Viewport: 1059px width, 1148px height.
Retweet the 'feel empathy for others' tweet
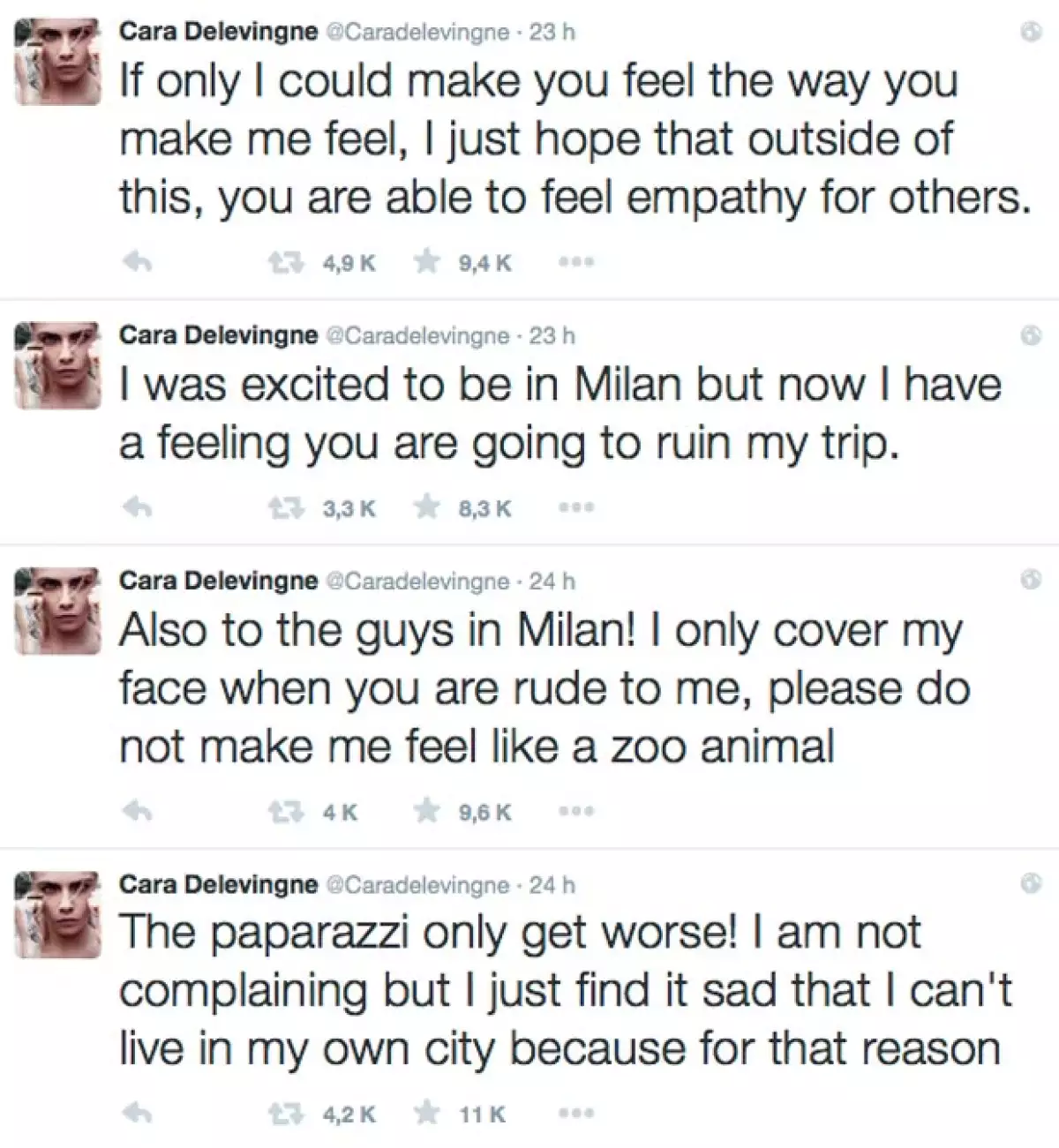[285, 262]
